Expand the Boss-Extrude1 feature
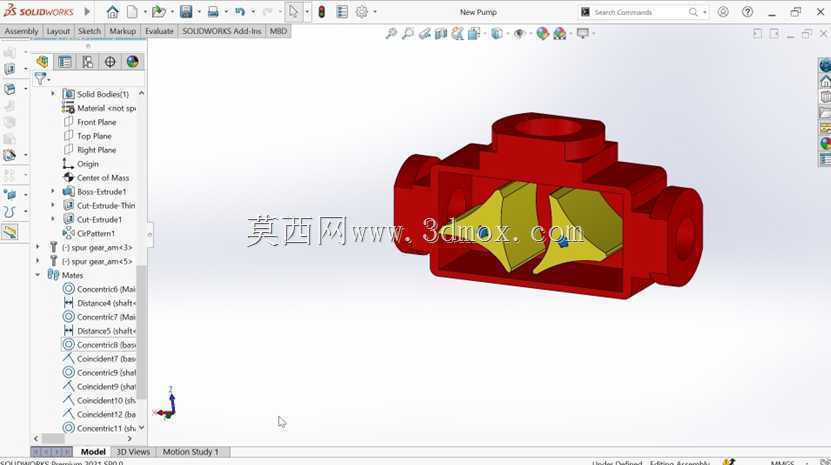Screen dimensions: 831x465 52,191
